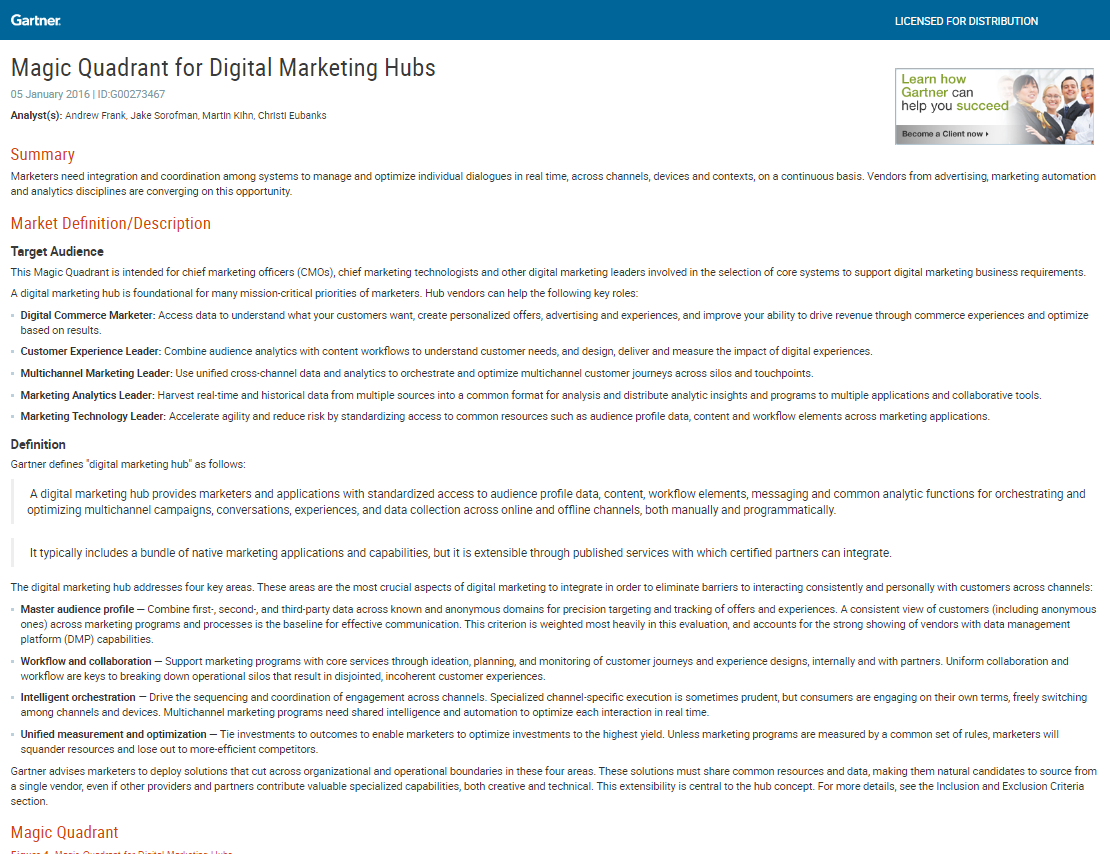
Task: Click the 'Summary' section heading
Action: click(x=42, y=154)
